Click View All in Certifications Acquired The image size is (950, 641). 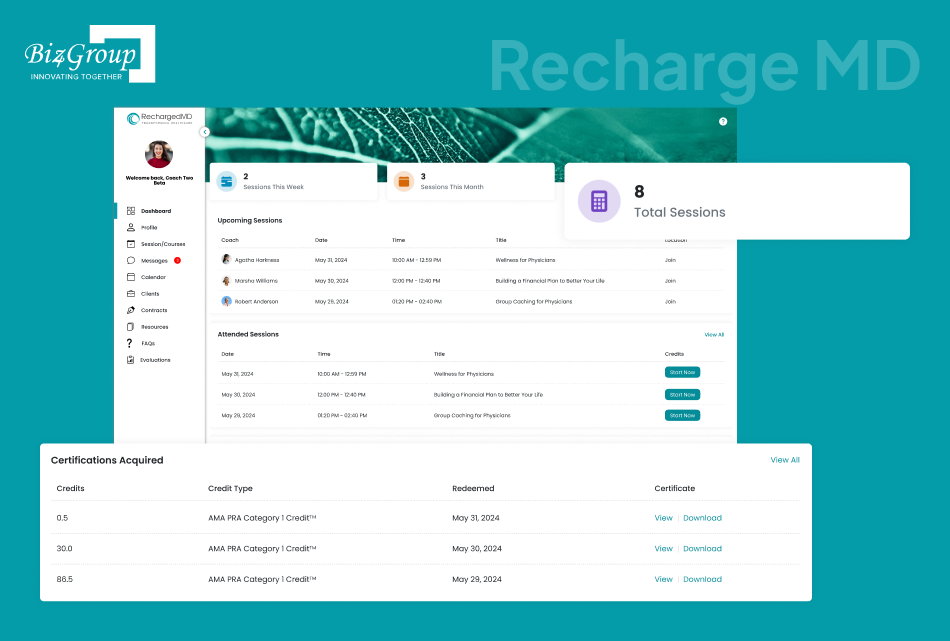pyautogui.click(x=785, y=460)
